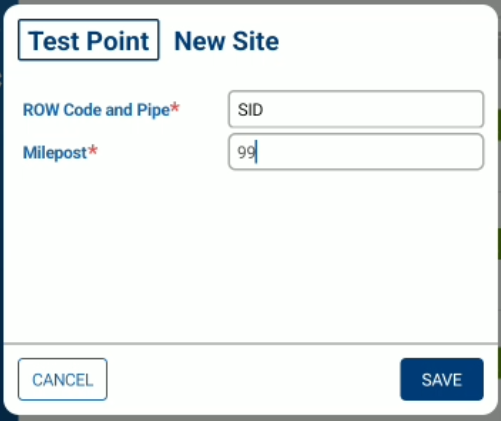Click the divider line above the buttons
Screen dimensions: 501x421
(250, 343)
